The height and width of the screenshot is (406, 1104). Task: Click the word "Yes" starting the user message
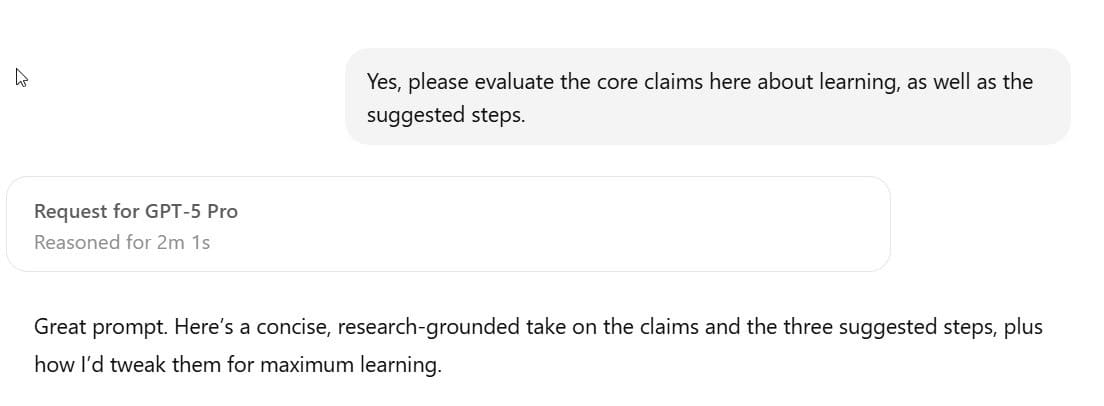click(382, 81)
